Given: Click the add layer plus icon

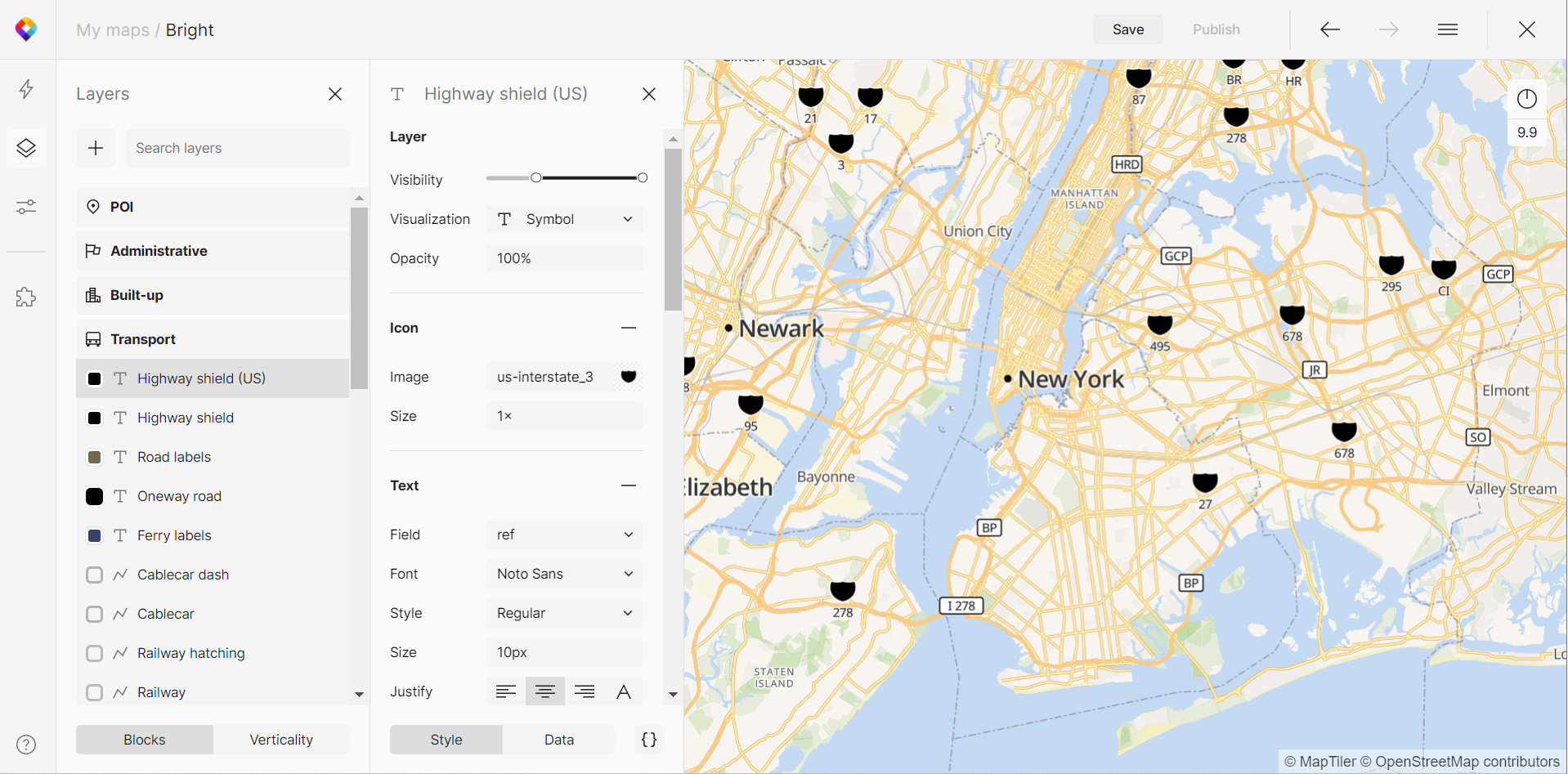Looking at the screenshot, I should tap(96, 148).
